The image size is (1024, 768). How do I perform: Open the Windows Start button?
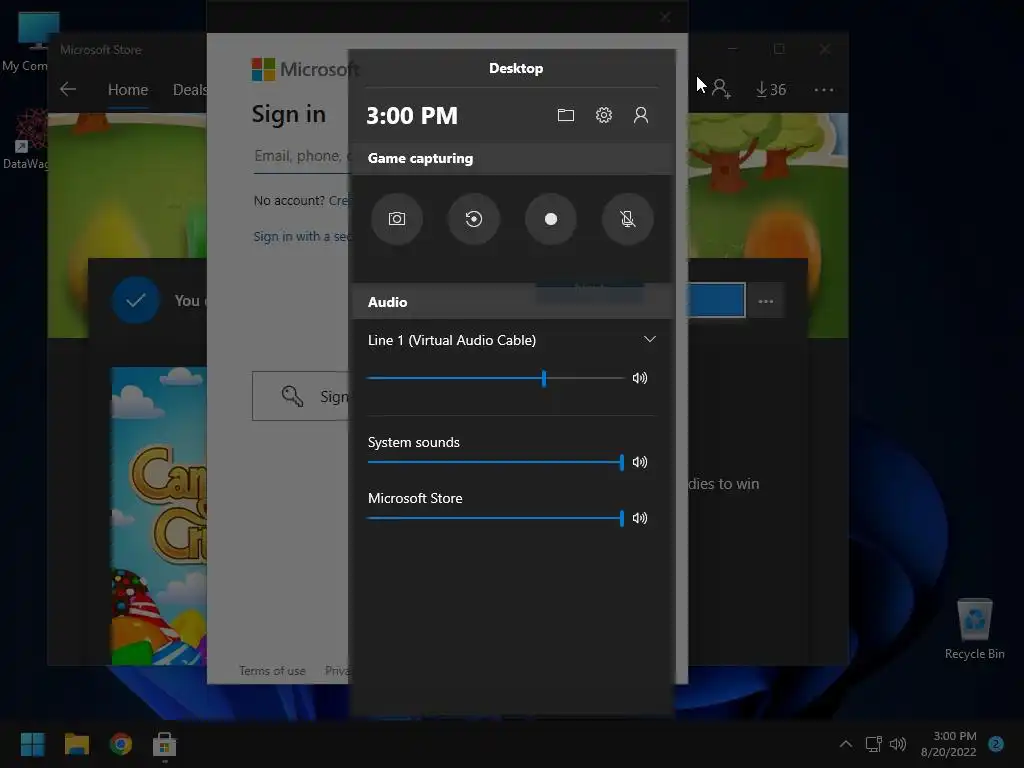tap(32, 744)
